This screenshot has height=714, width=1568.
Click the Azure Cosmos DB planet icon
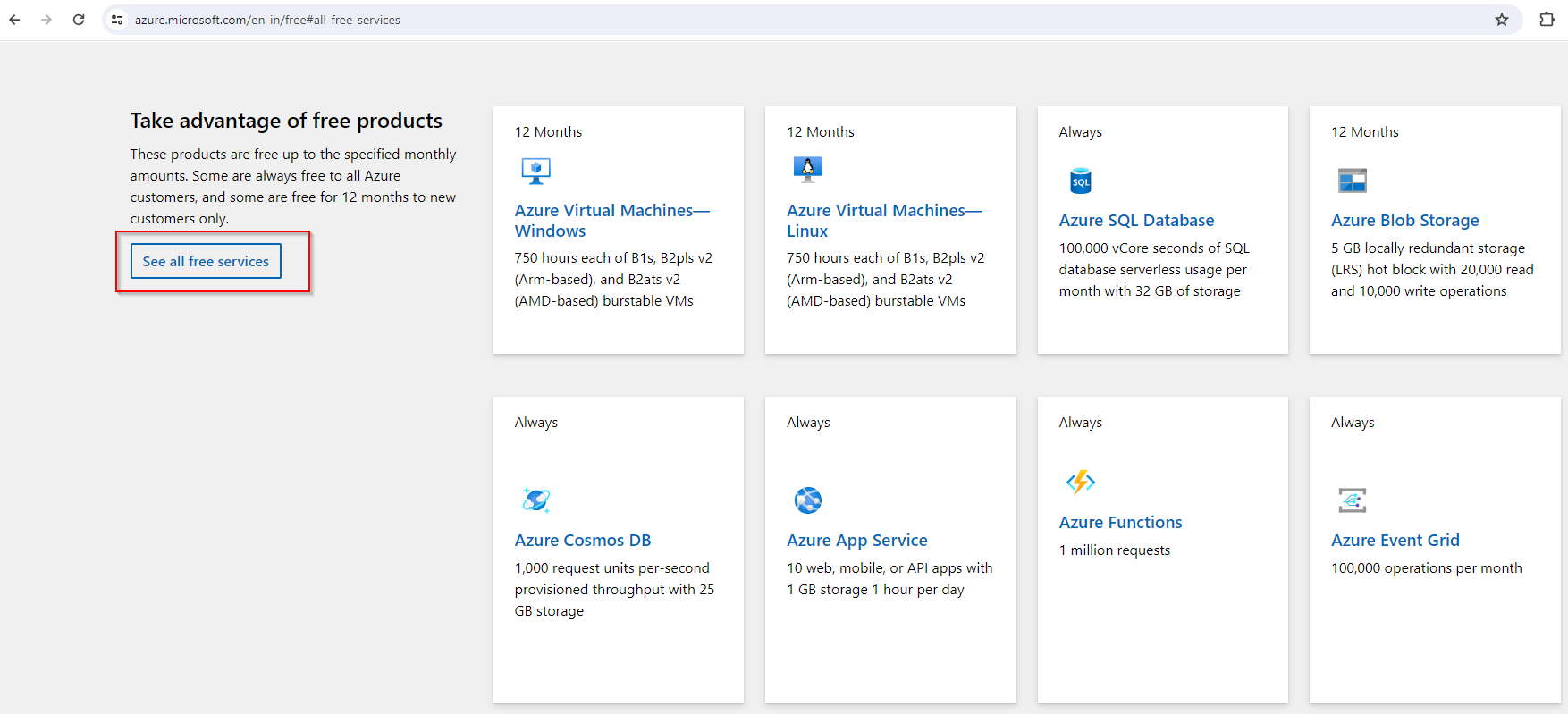pos(535,500)
